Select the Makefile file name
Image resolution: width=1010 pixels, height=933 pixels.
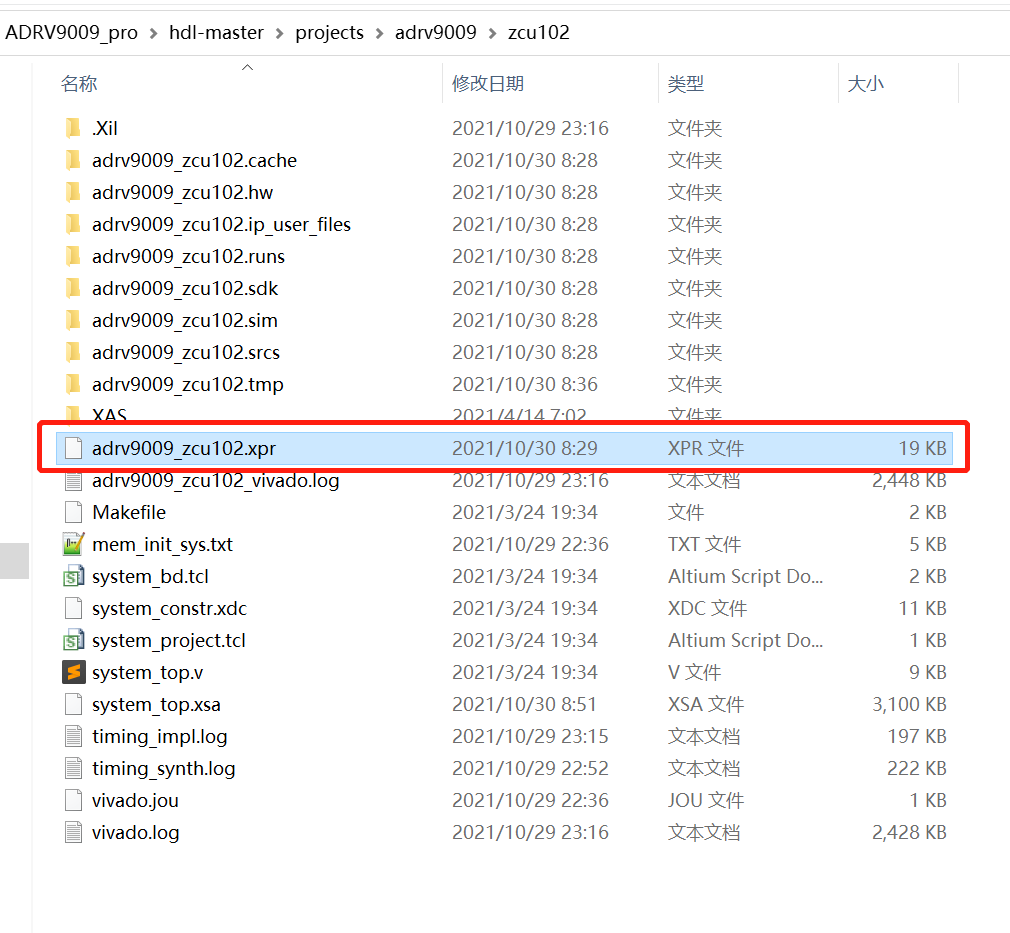click(129, 512)
